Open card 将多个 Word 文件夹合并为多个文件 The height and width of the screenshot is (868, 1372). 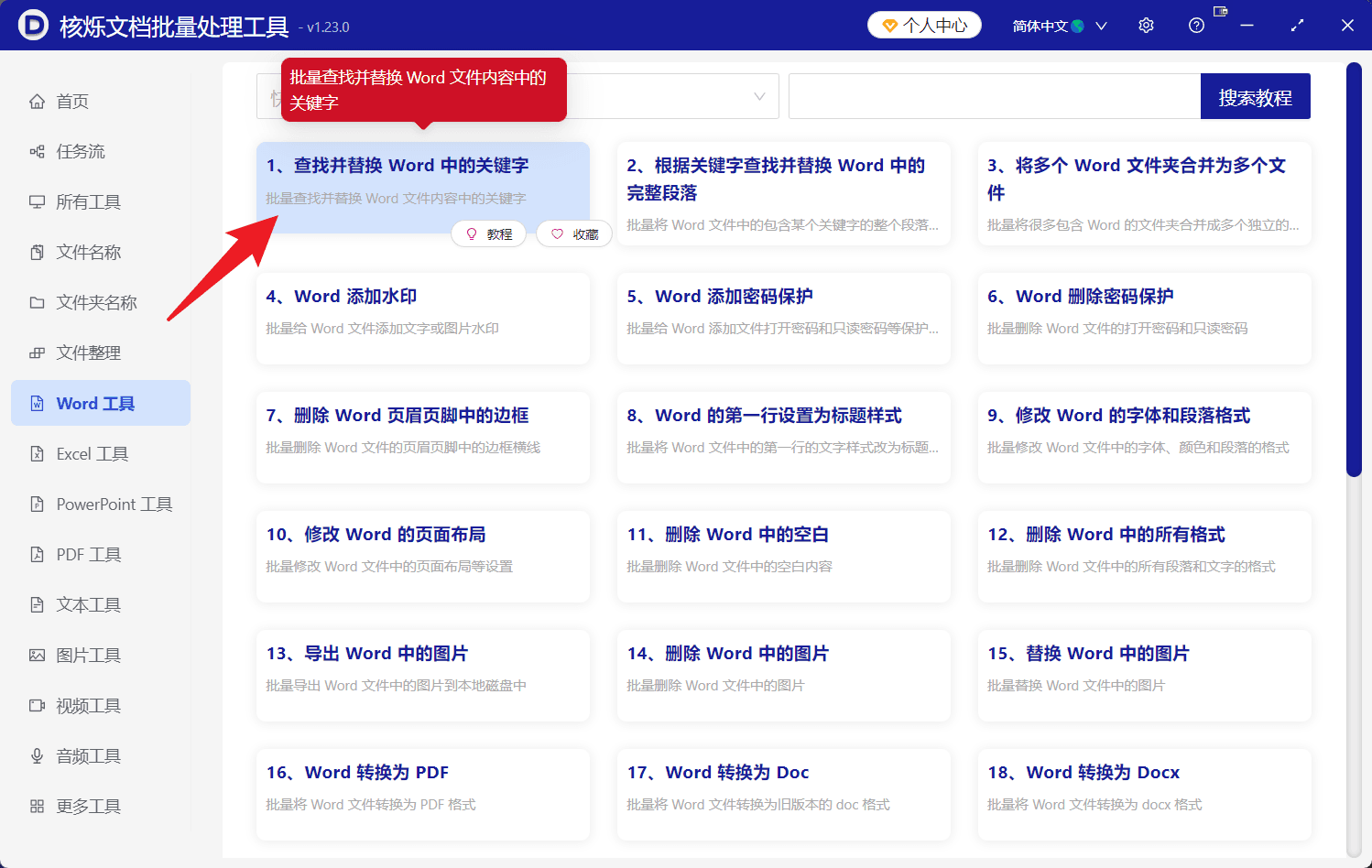[x=1145, y=193]
